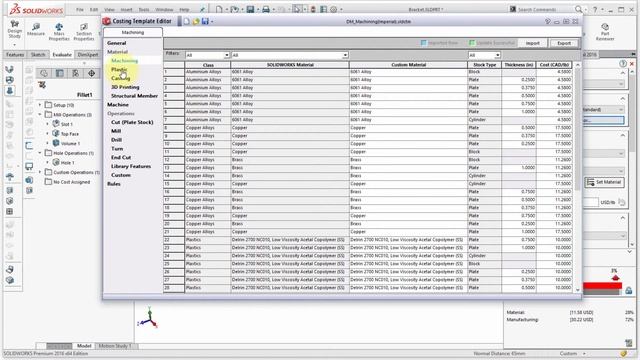
Task: Click the Part Reviewer icon
Action: click(x=605, y=27)
